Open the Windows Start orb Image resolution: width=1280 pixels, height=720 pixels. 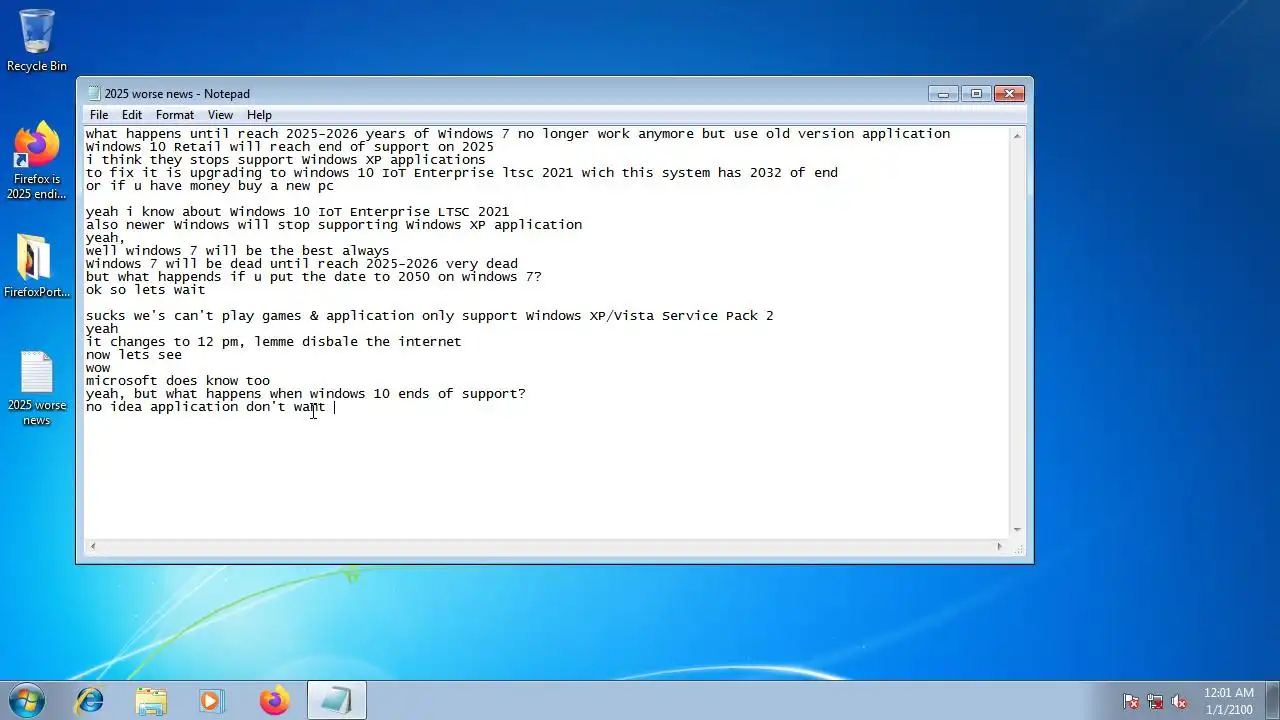coord(26,700)
